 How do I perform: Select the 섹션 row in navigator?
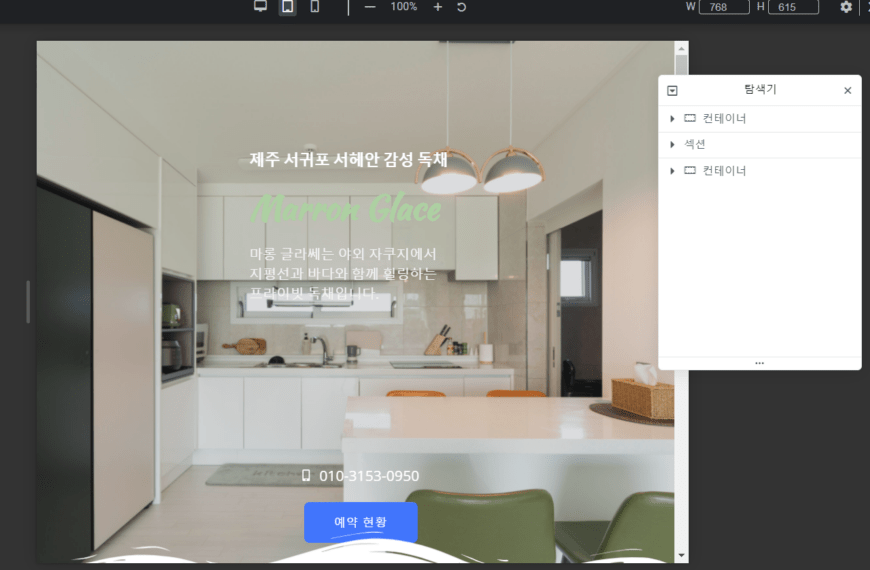[760, 144]
